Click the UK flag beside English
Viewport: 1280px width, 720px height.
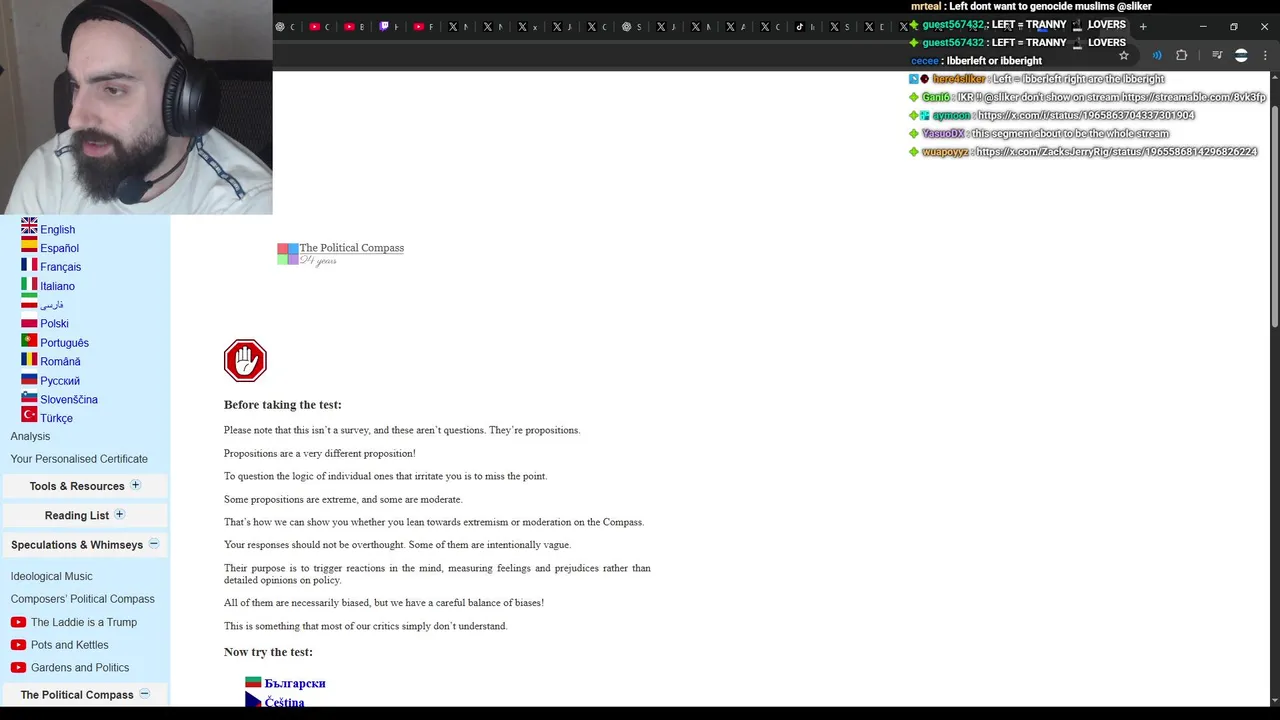[29, 226]
